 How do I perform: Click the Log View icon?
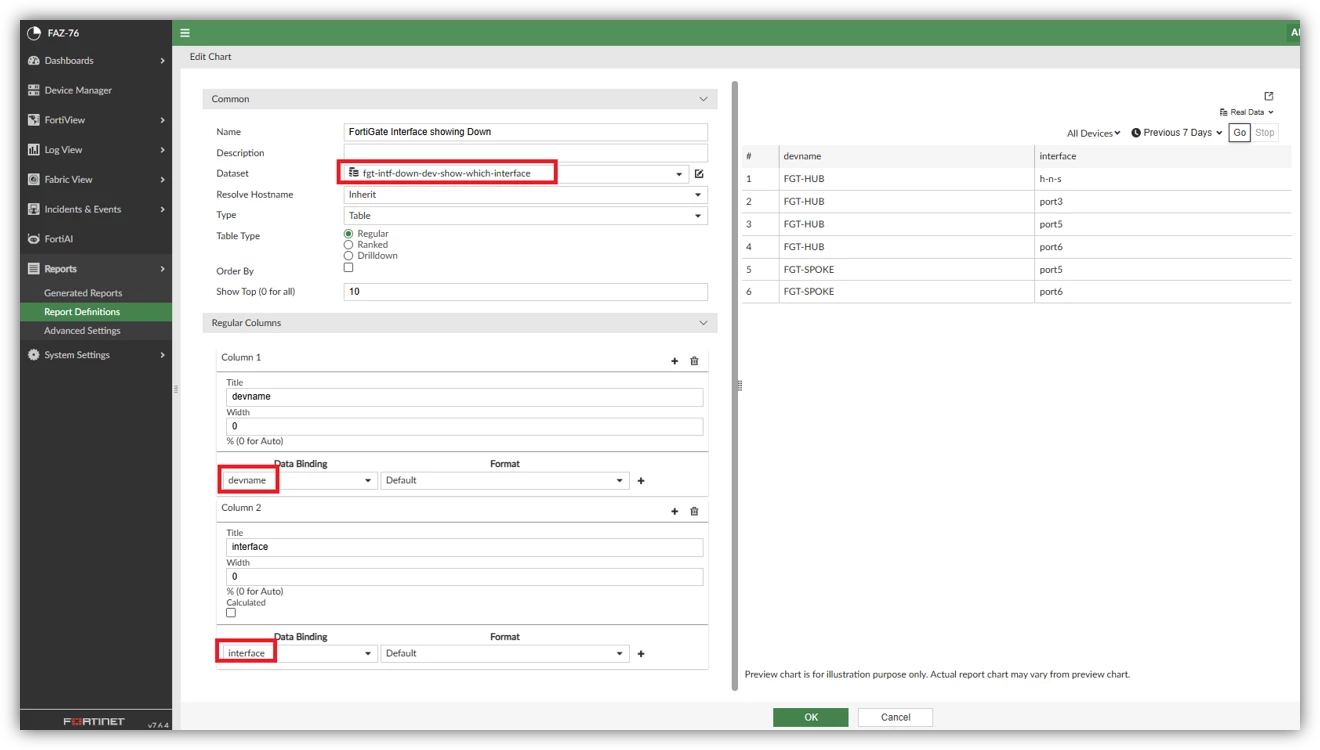[34, 150]
